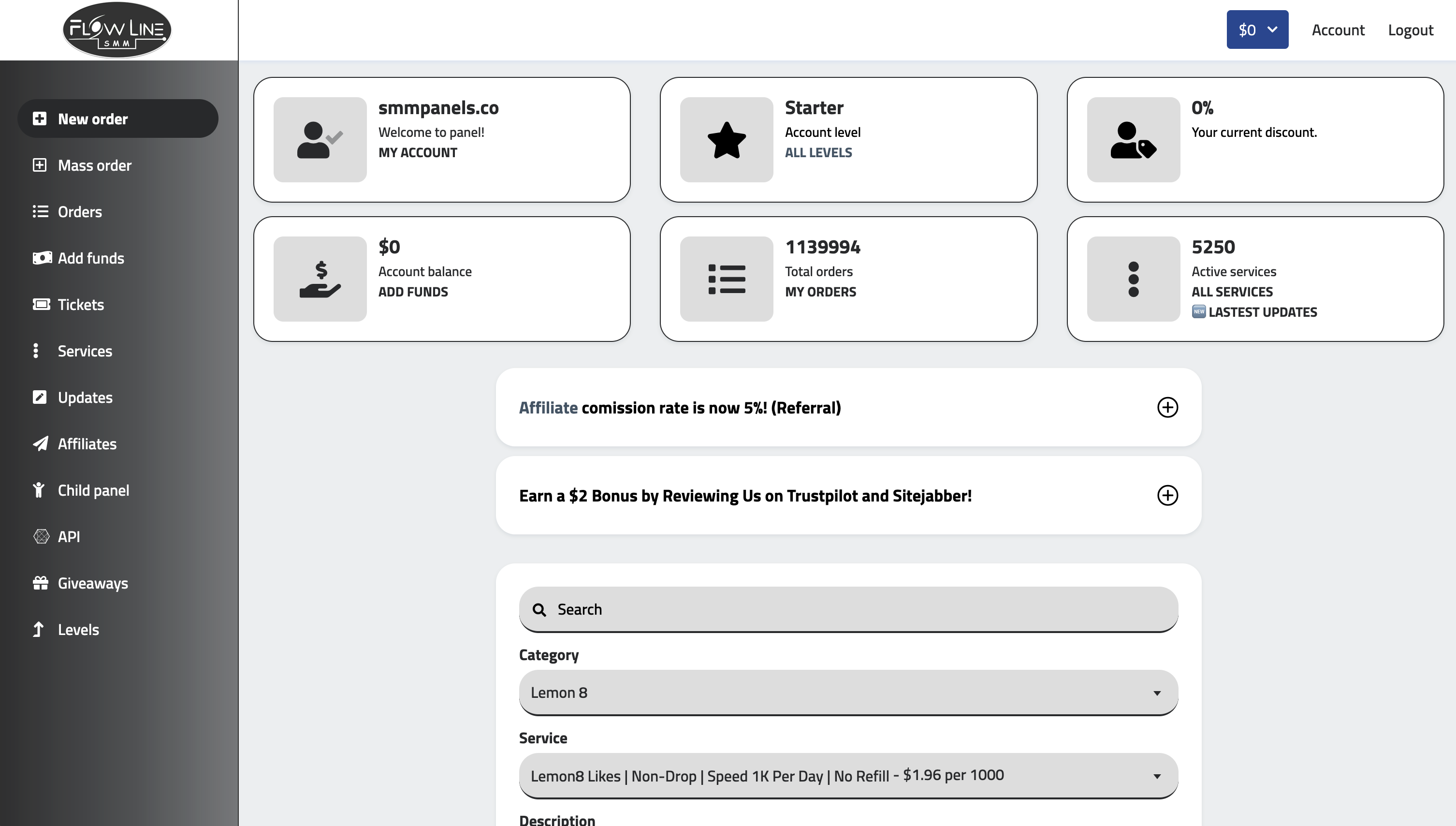Go to Mass order in sidebar

95,165
